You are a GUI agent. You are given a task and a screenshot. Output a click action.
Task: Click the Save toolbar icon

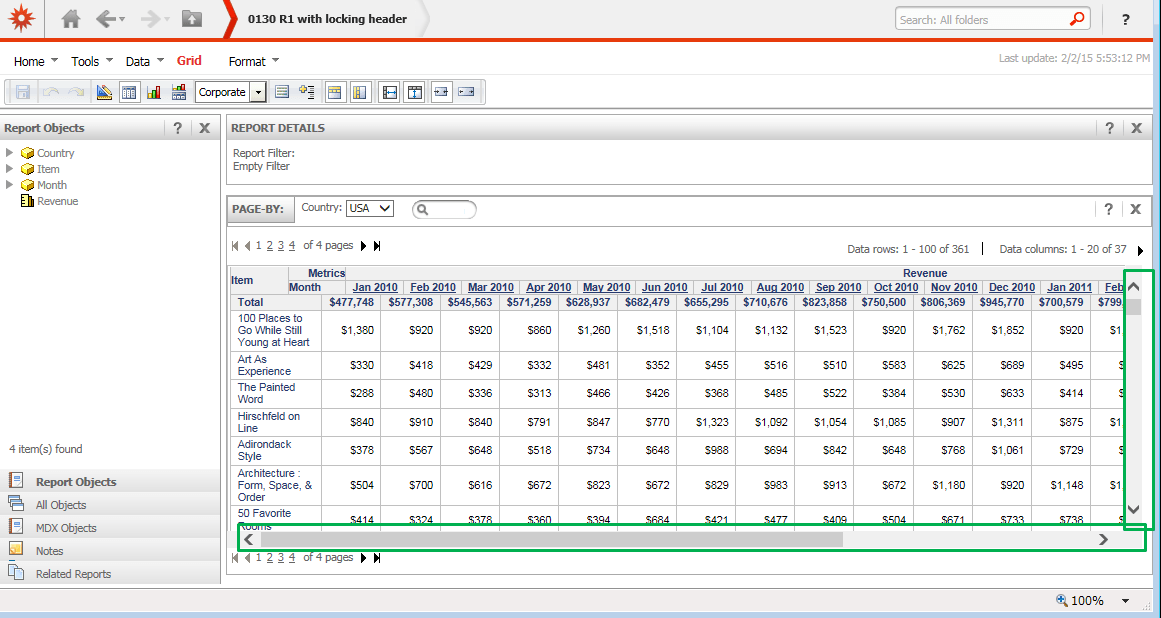23,92
